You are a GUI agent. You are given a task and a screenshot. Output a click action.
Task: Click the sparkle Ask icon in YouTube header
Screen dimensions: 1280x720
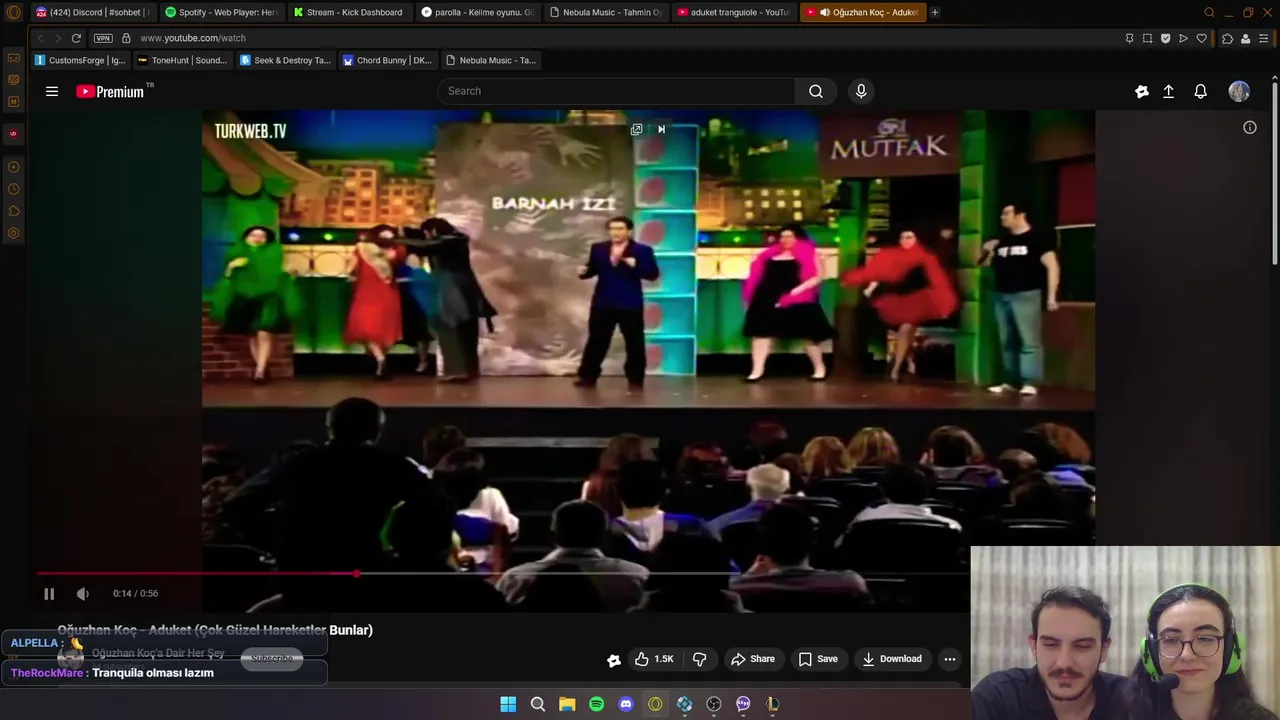coord(1142,91)
